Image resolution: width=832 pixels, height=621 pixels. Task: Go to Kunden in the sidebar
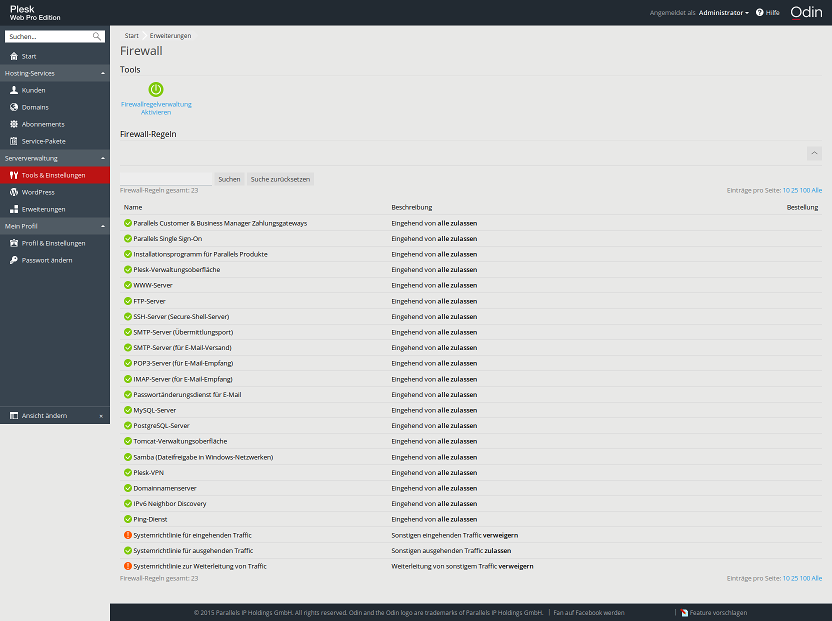point(55,90)
